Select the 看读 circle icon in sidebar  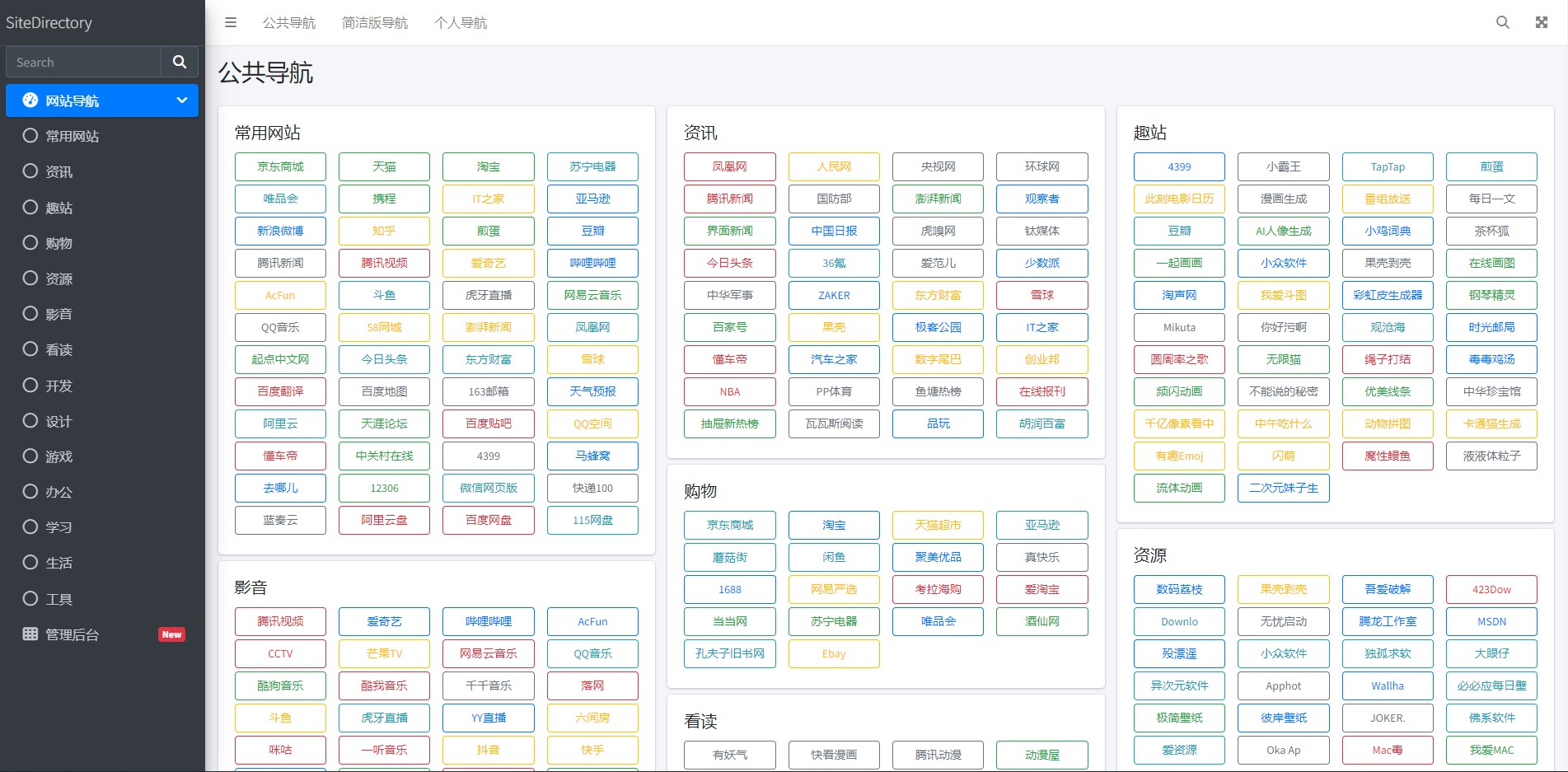tap(30, 349)
